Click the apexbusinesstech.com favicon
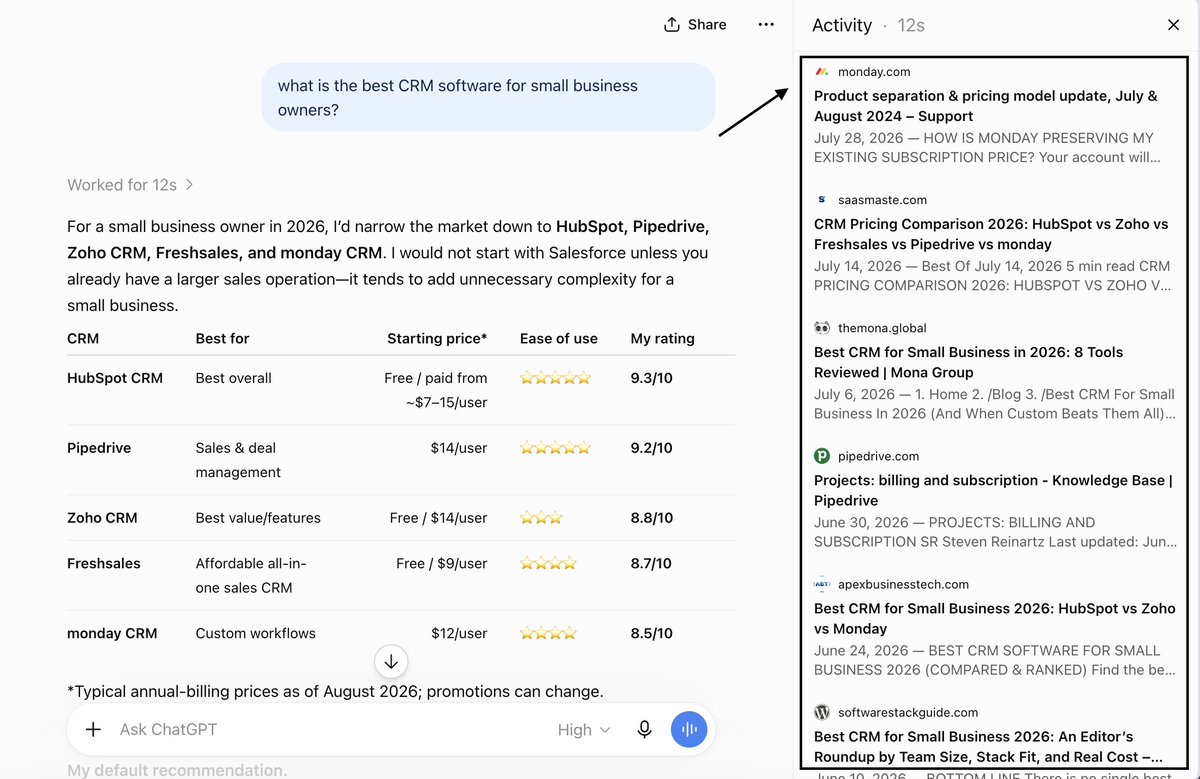1200x779 pixels. [822, 584]
